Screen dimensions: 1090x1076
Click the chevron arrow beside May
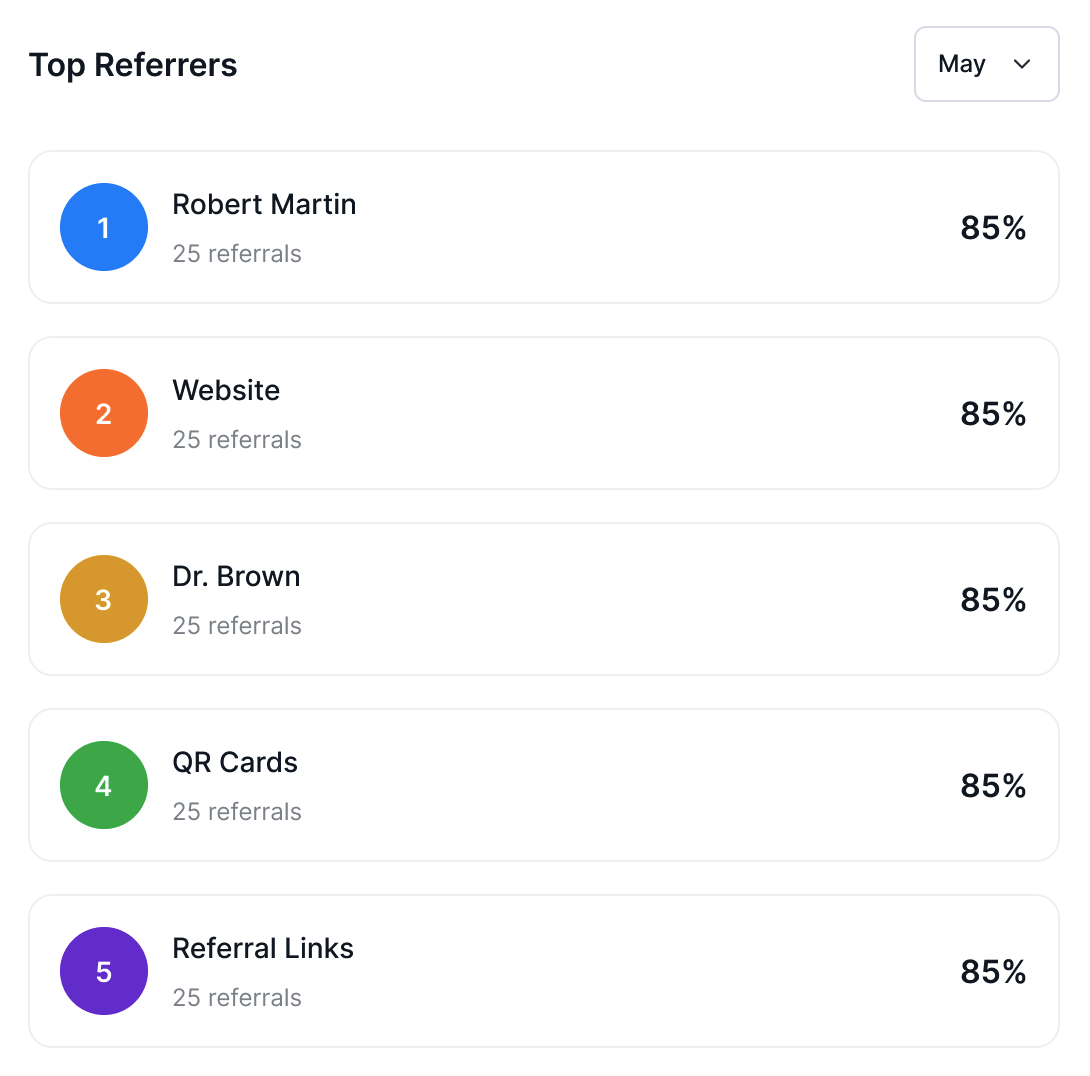(1021, 64)
